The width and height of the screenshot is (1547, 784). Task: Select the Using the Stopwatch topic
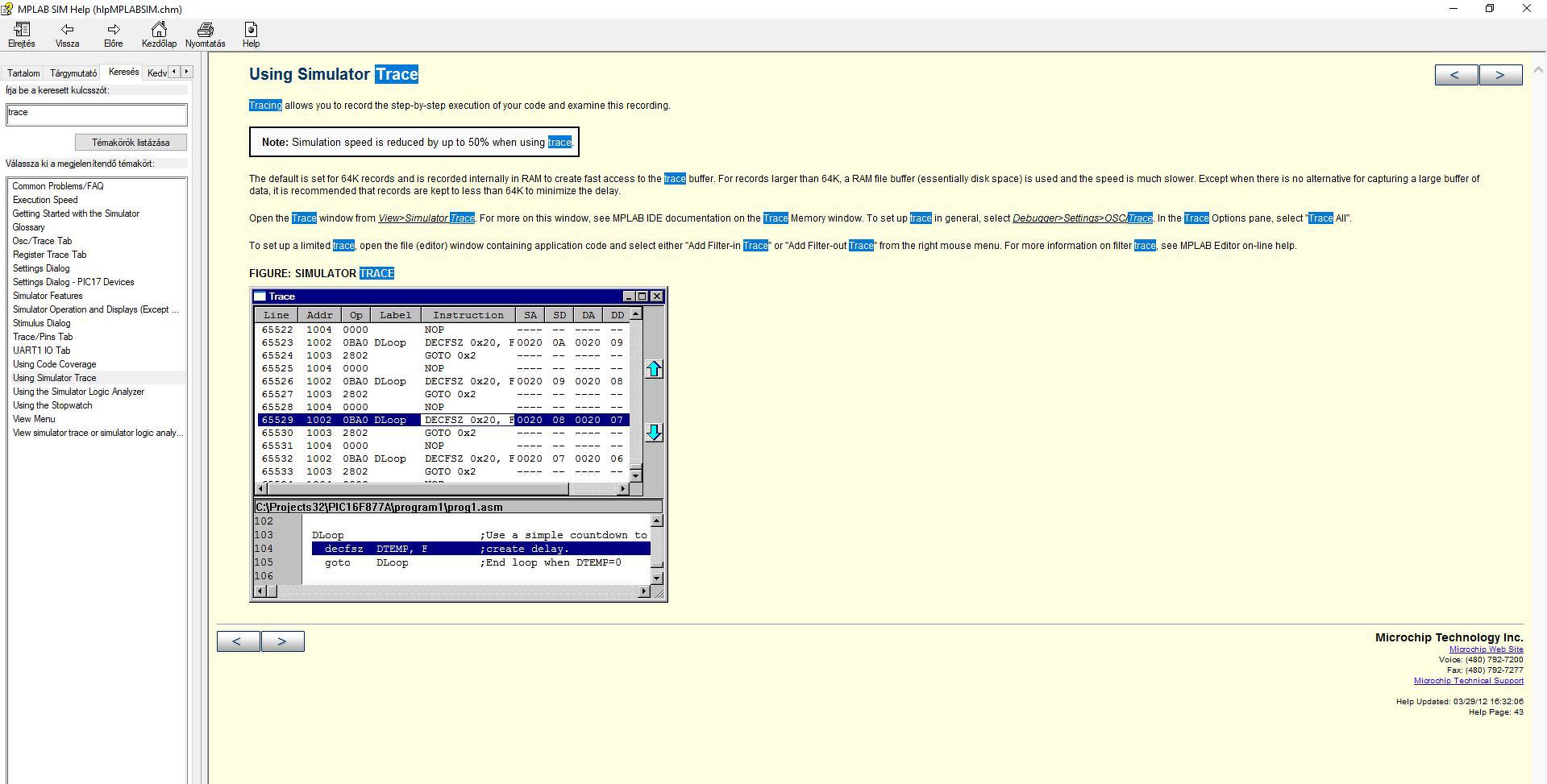pyautogui.click(x=52, y=405)
